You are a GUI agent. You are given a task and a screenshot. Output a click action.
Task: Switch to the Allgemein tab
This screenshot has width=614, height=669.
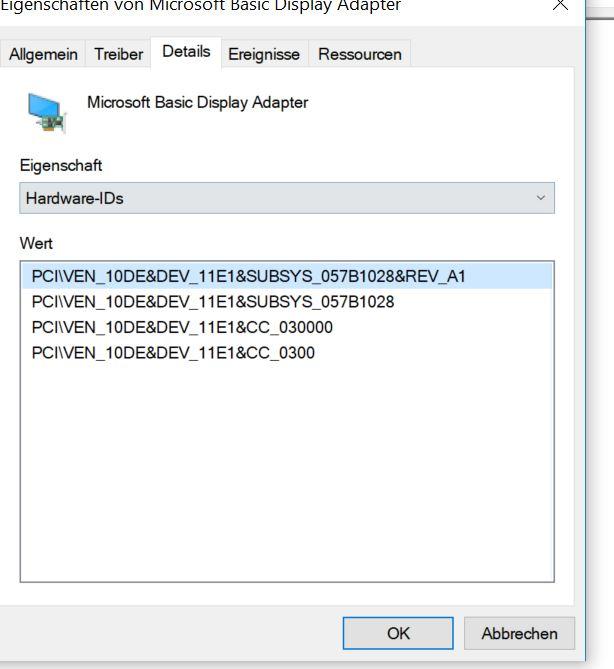tap(43, 54)
